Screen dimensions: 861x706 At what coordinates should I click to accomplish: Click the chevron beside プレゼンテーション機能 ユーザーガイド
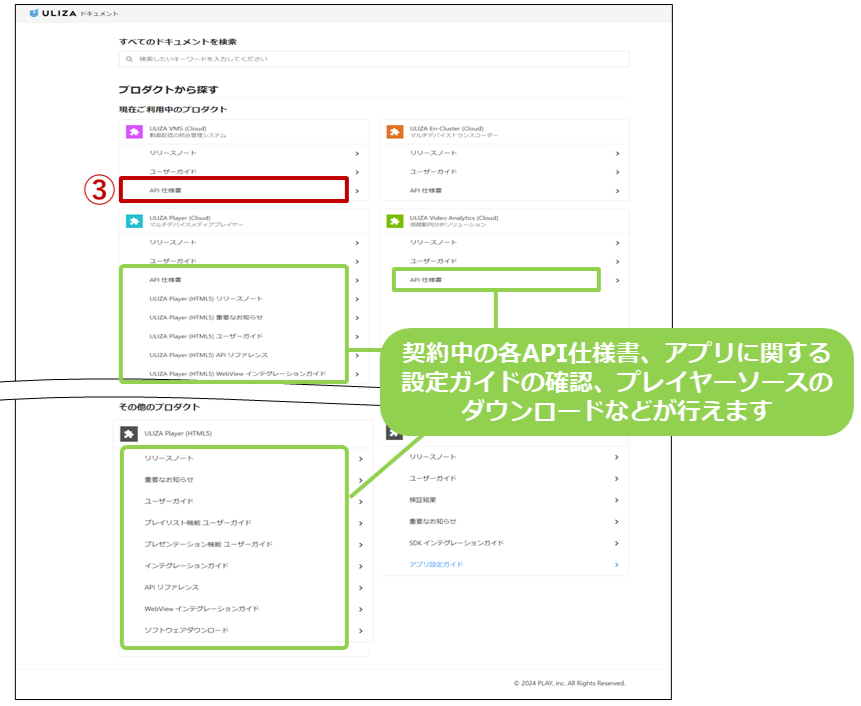click(361, 545)
